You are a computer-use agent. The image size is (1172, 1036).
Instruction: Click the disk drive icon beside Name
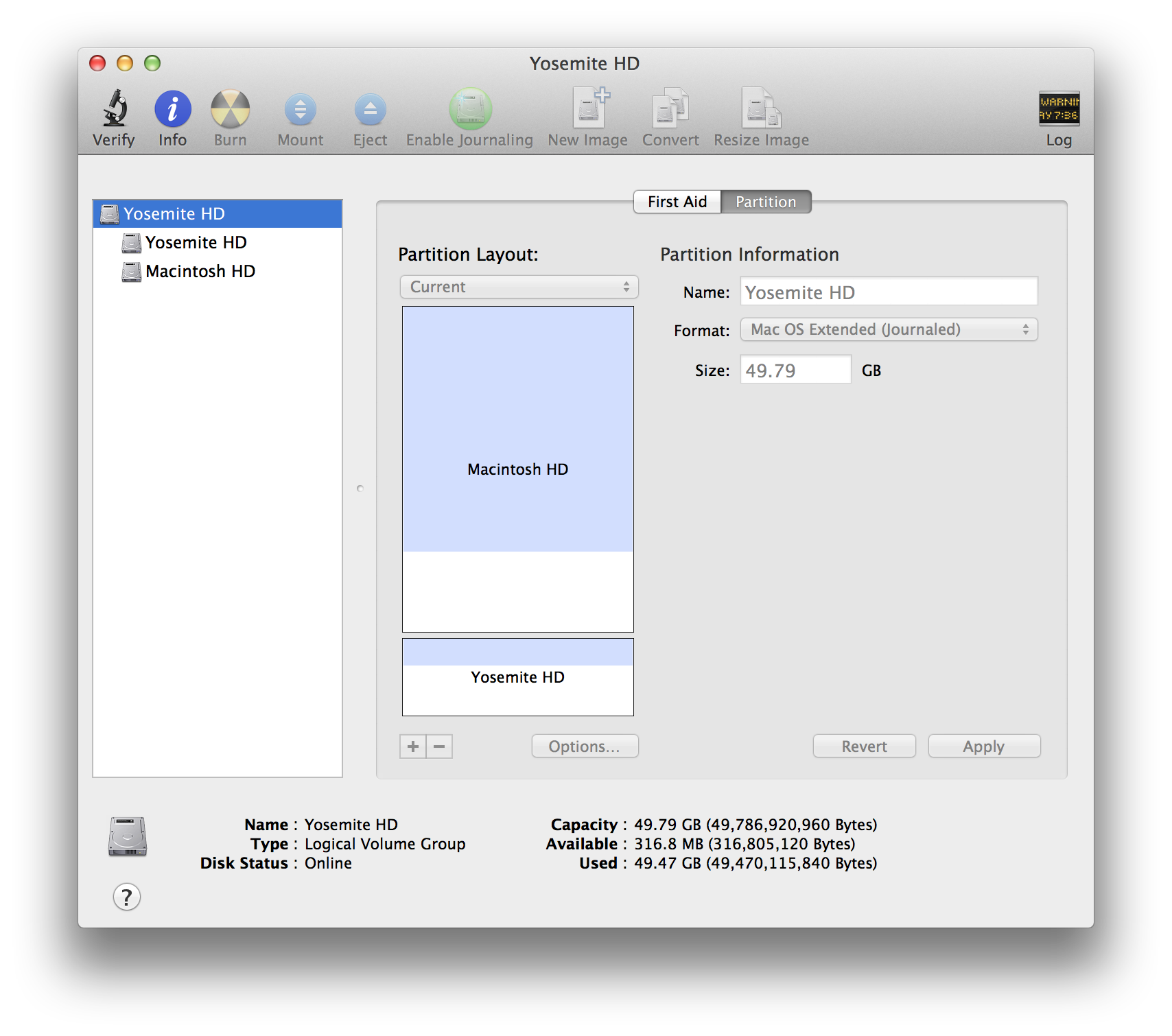tap(128, 836)
